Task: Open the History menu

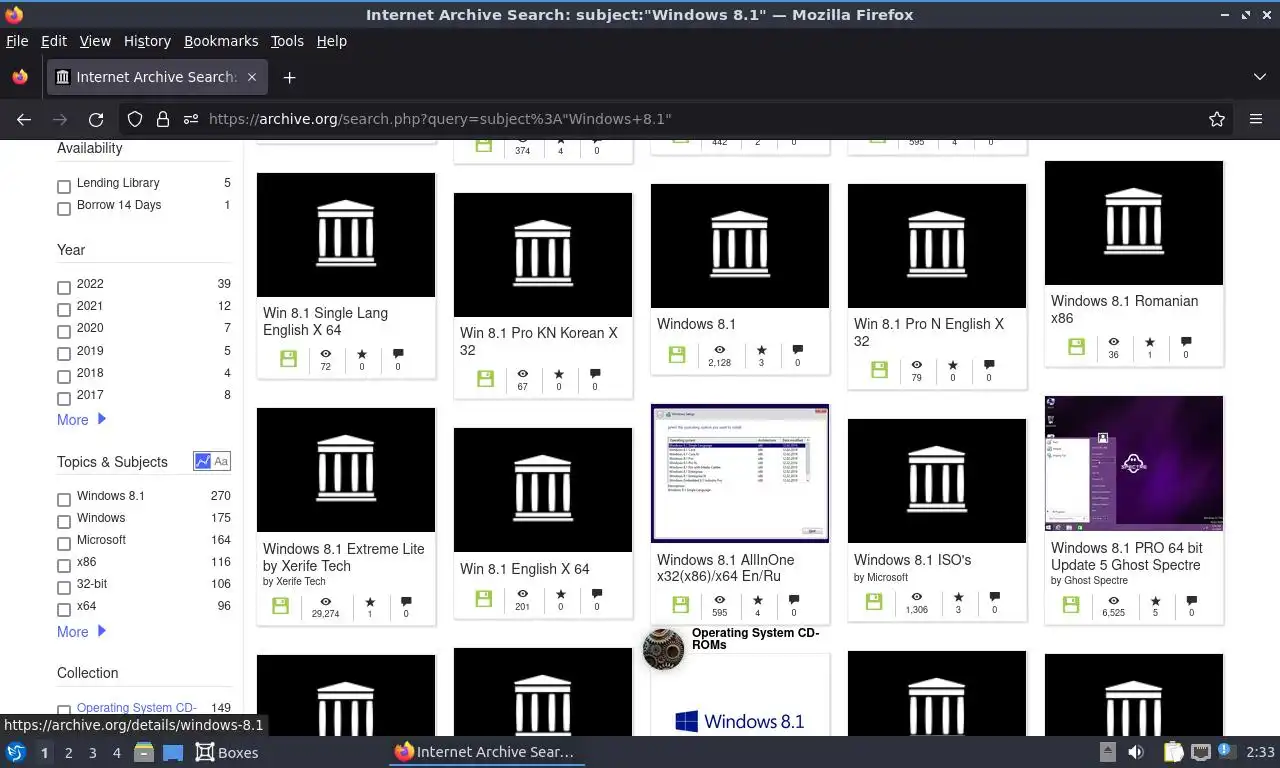Action: pyautogui.click(x=147, y=41)
